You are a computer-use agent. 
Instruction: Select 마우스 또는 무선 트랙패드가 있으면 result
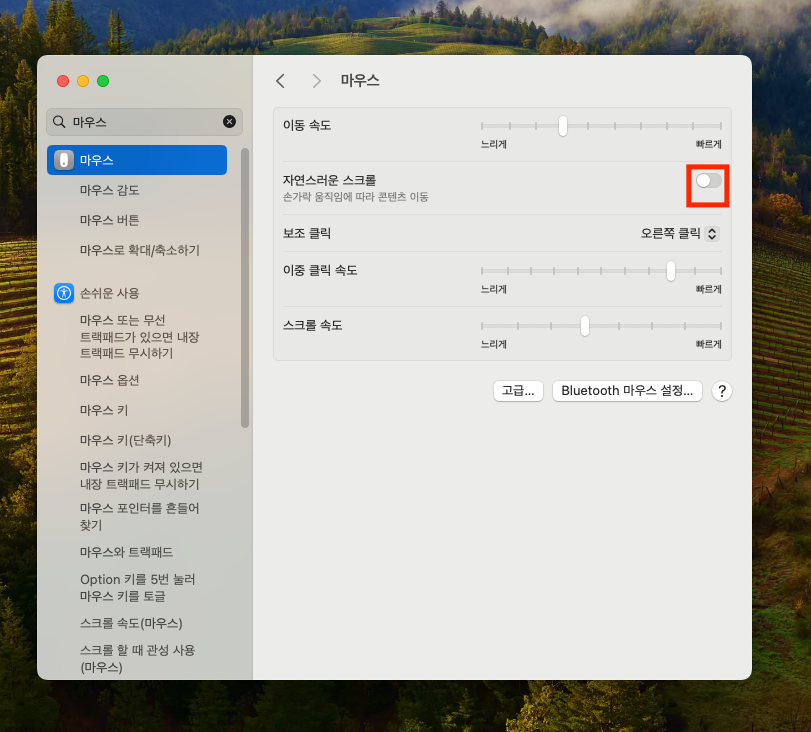[x=140, y=337]
